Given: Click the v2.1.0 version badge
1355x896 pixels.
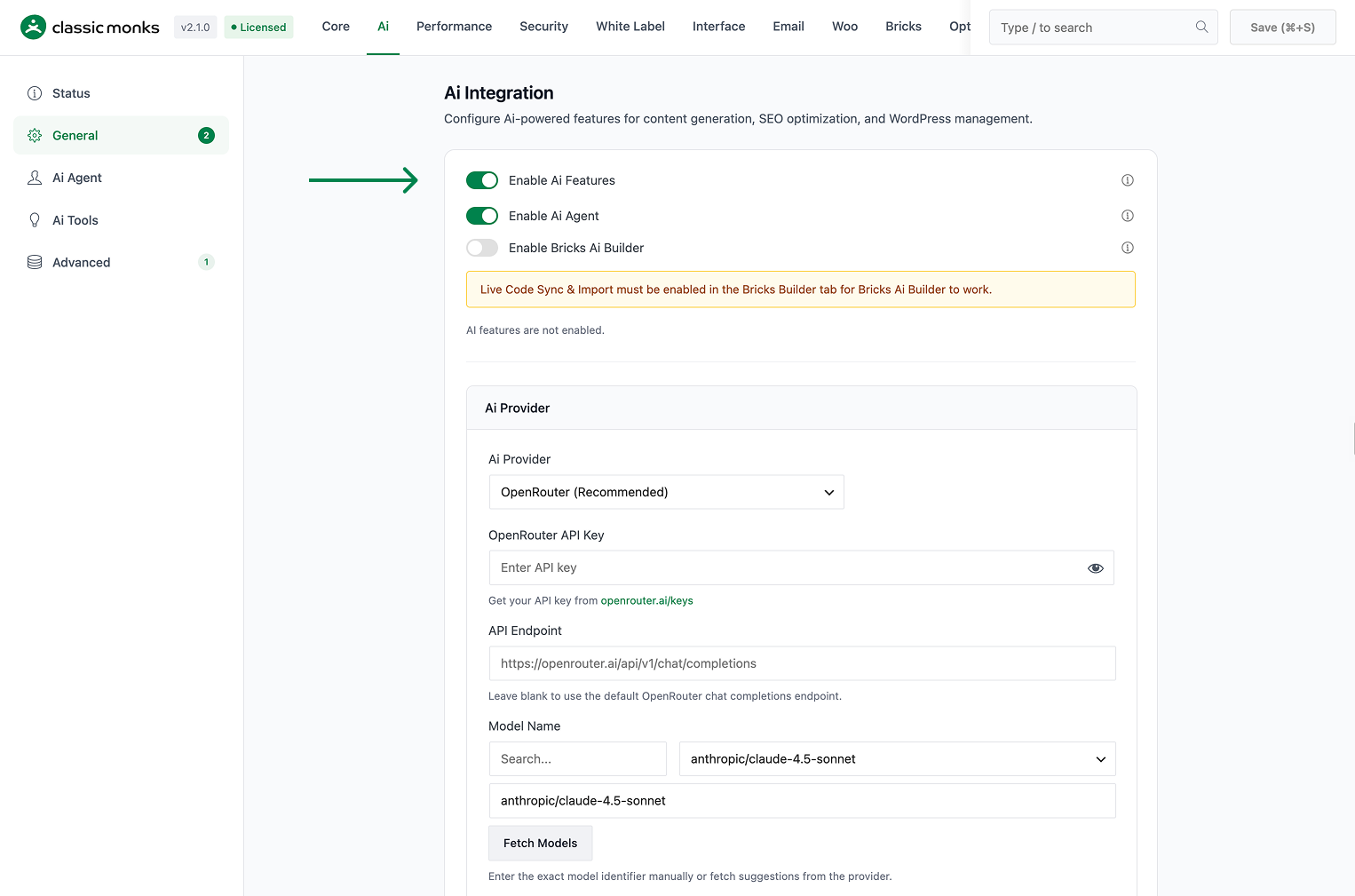Looking at the screenshot, I should [x=195, y=28].
